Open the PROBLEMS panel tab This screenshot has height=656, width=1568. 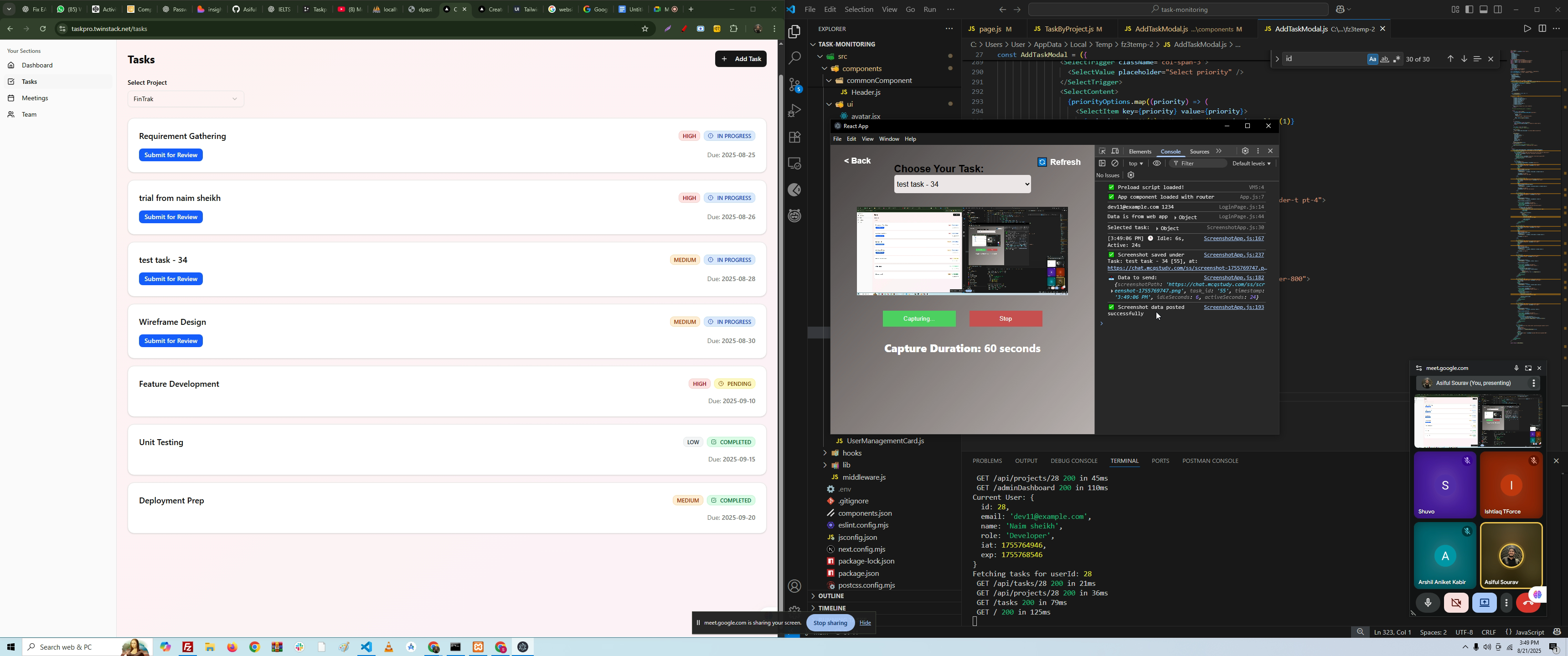[x=987, y=461]
